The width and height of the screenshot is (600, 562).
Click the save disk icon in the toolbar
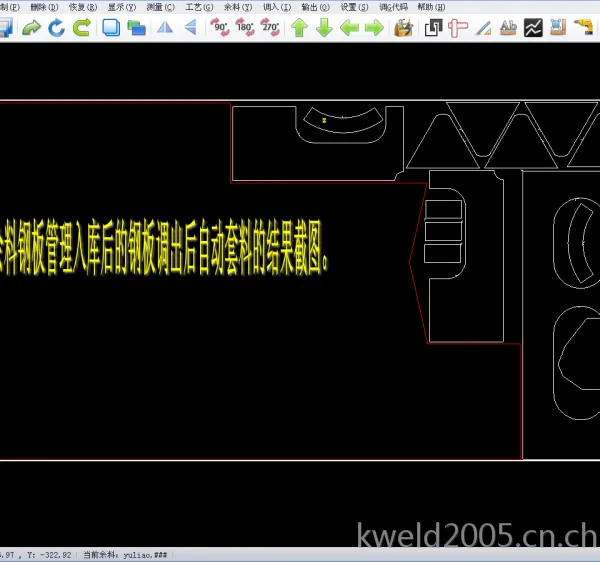point(6,28)
